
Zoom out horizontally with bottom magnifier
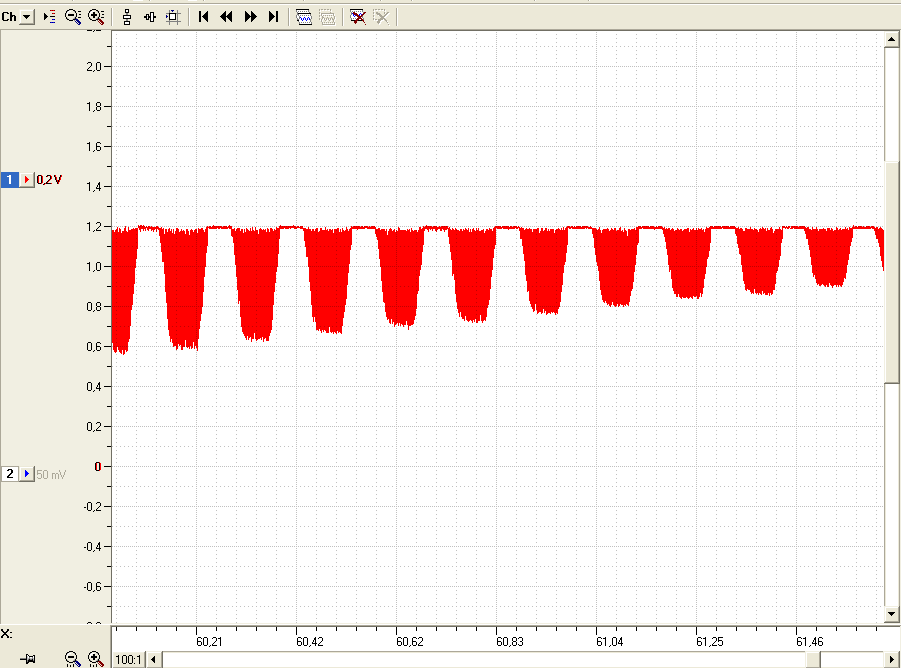click(72, 659)
